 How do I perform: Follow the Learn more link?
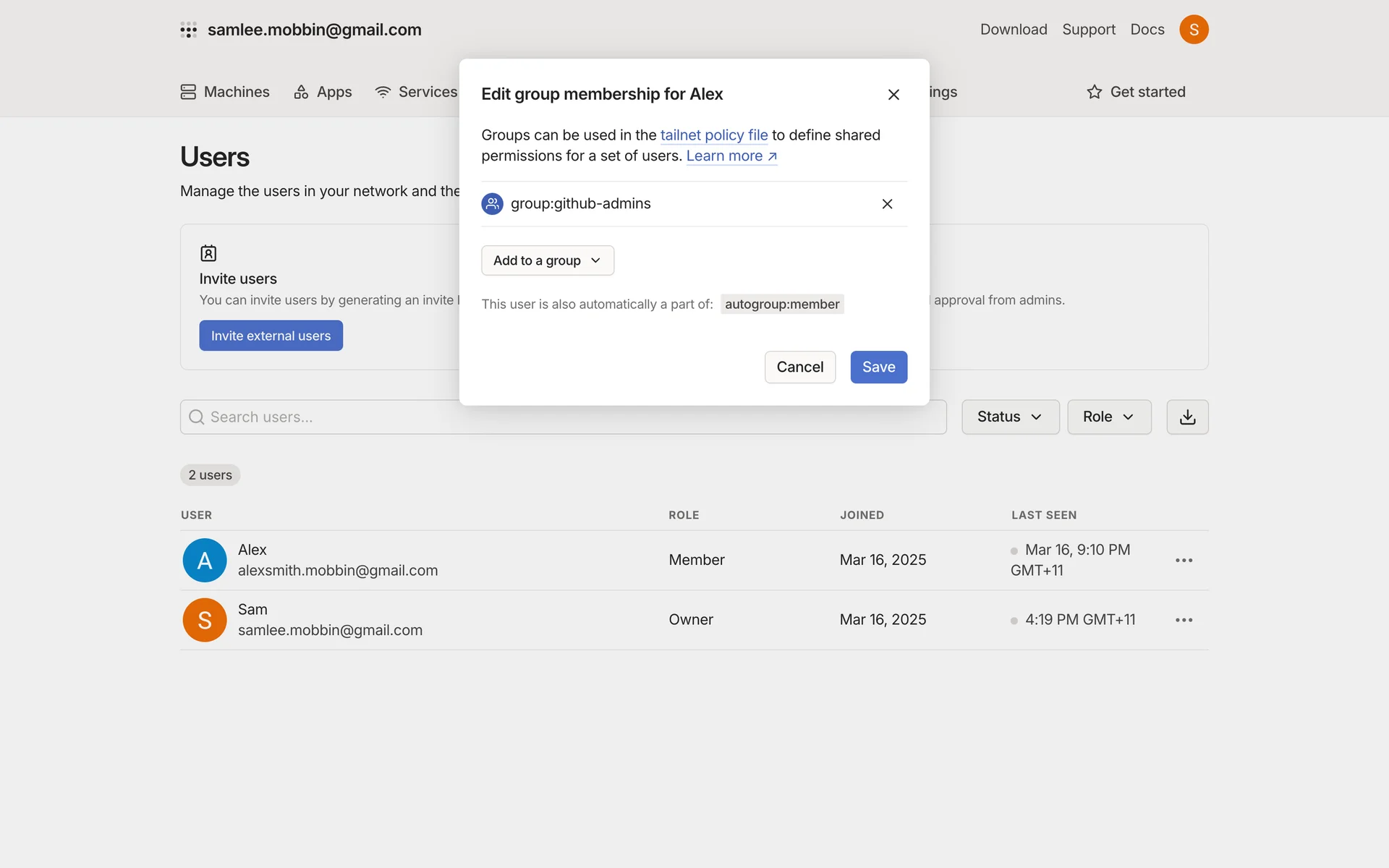[731, 156]
